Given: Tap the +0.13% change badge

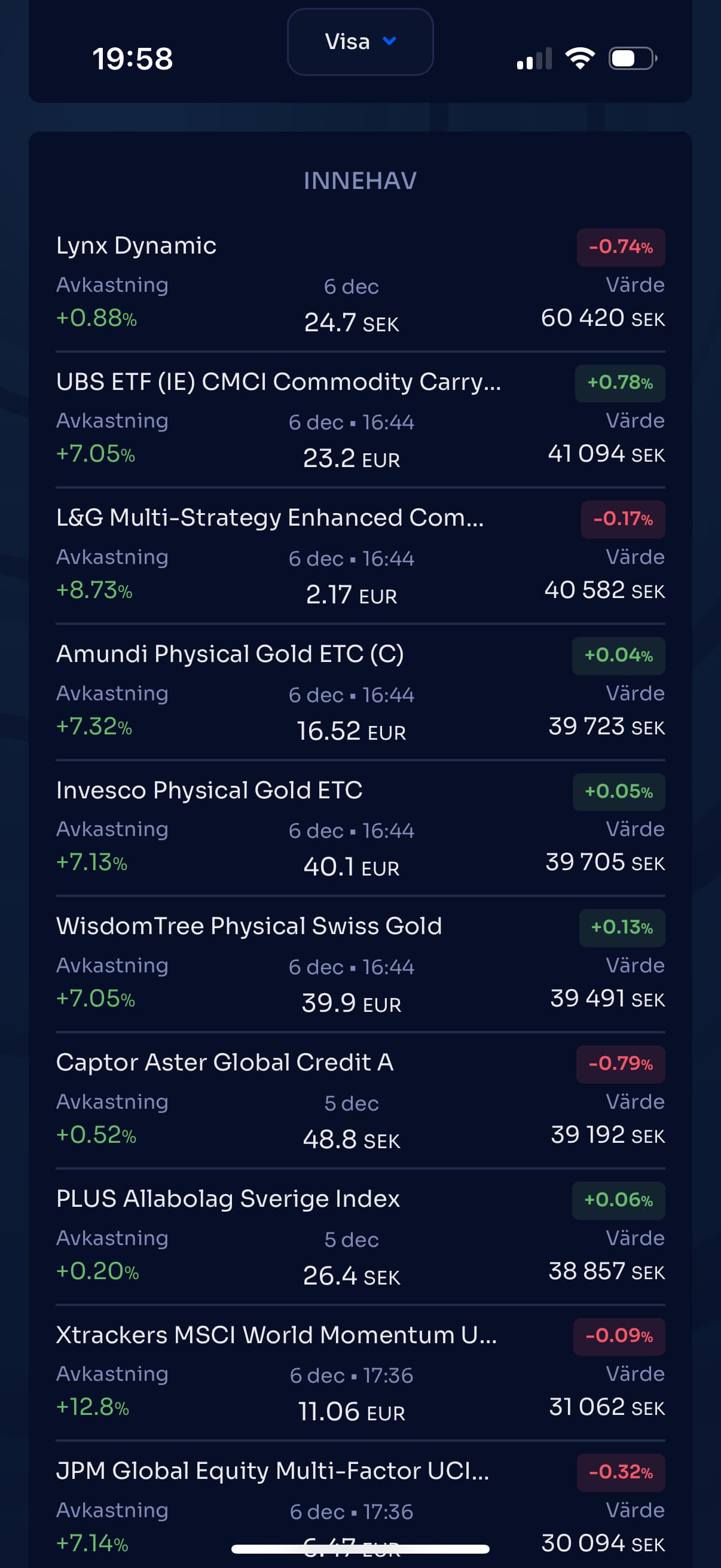Looking at the screenshot, I should 621,928.
